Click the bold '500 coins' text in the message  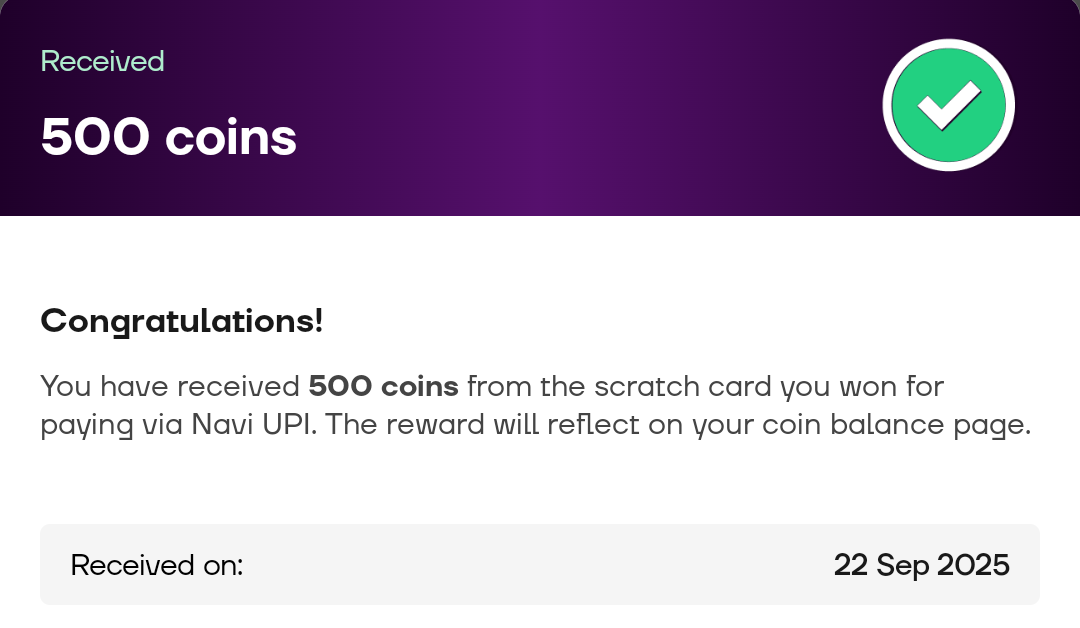(x=383, y=386)
